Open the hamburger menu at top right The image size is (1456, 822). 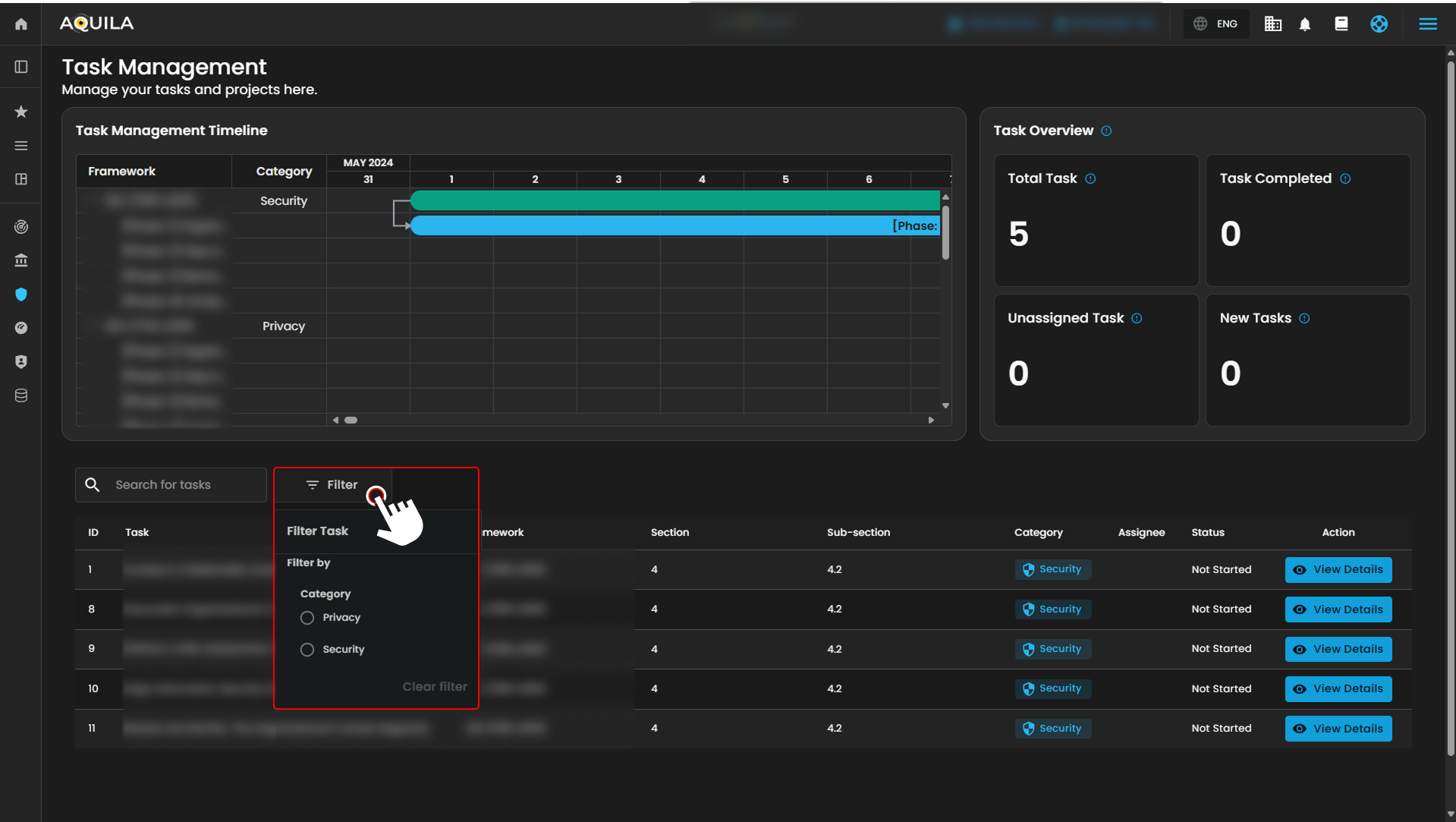coord(1427,24)
